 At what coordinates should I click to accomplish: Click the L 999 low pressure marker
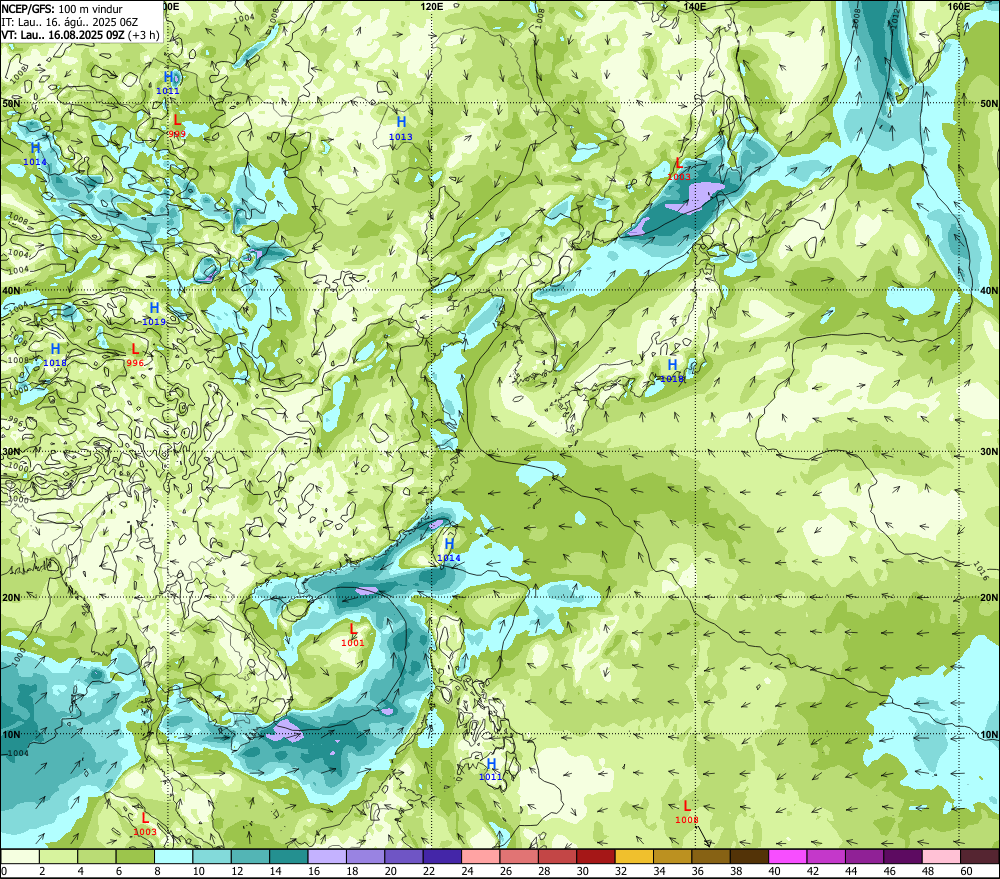pos(177,126)
